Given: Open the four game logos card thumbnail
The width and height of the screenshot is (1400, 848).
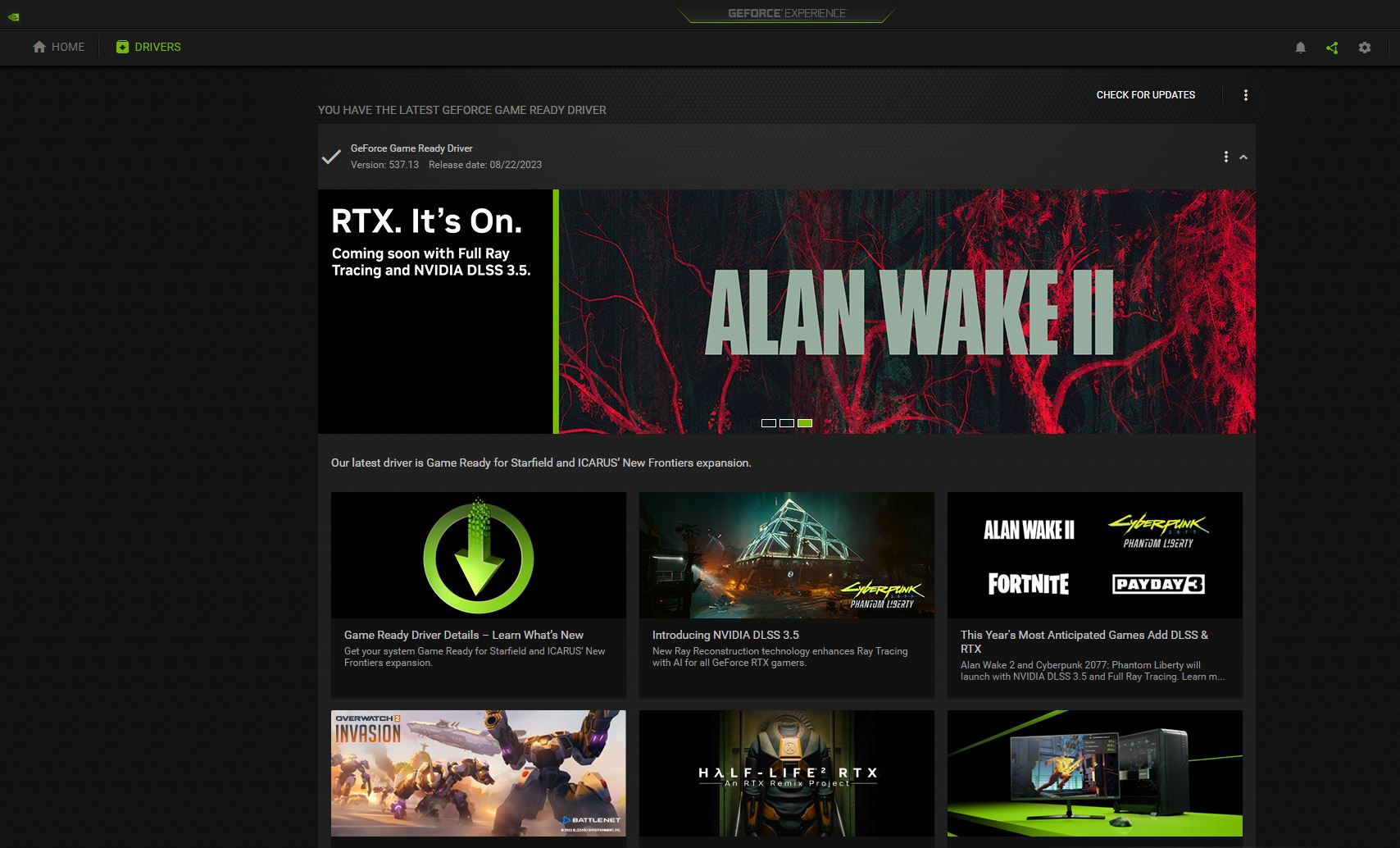Looking at the screenshot, I should [x=1095, y=555].
